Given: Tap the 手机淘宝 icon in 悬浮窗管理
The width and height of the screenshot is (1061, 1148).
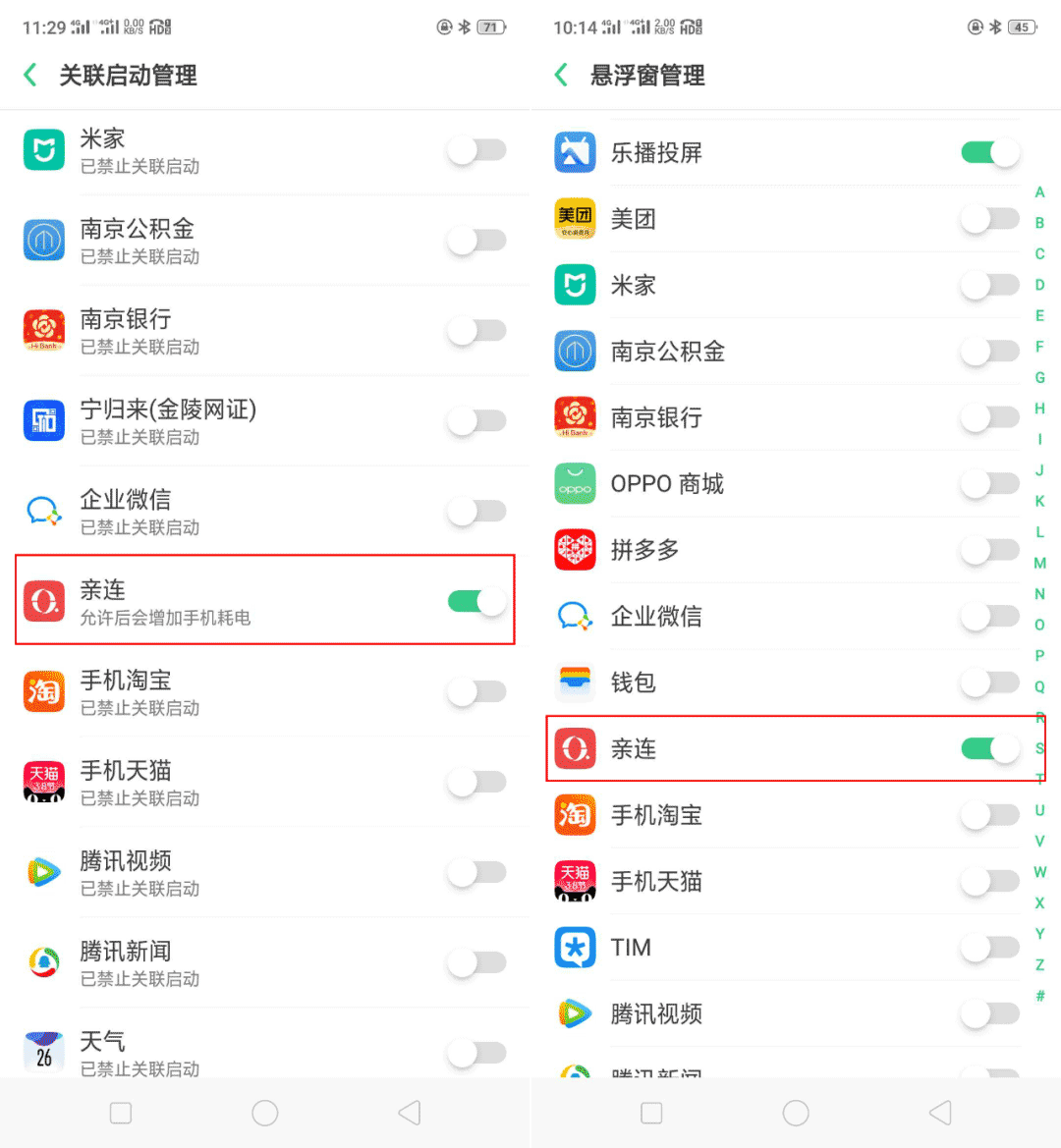Looking at the screenshot, I should (575, 815).
